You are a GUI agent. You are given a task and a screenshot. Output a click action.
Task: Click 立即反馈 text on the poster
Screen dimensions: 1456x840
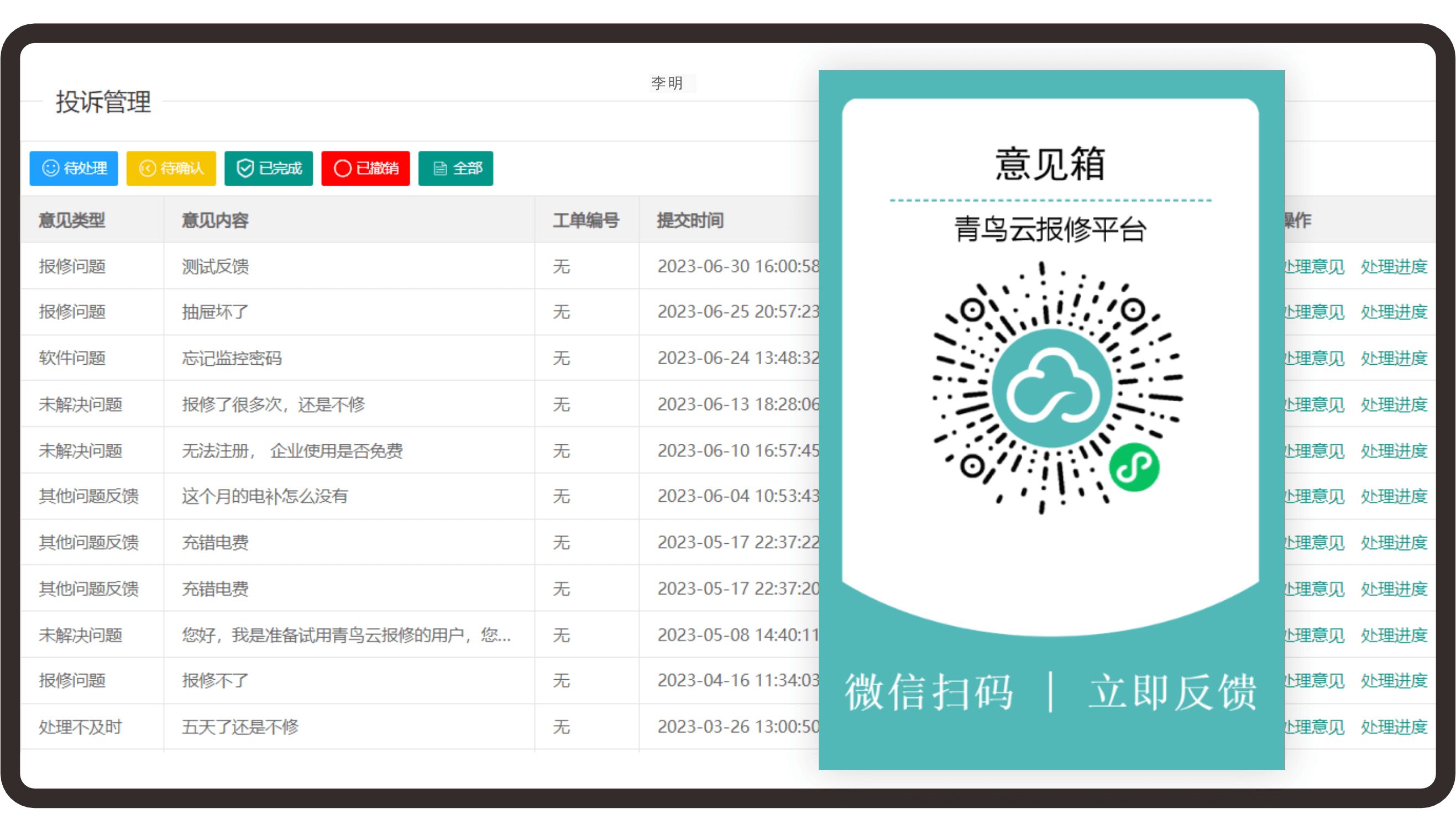[x=1172, y=692]
